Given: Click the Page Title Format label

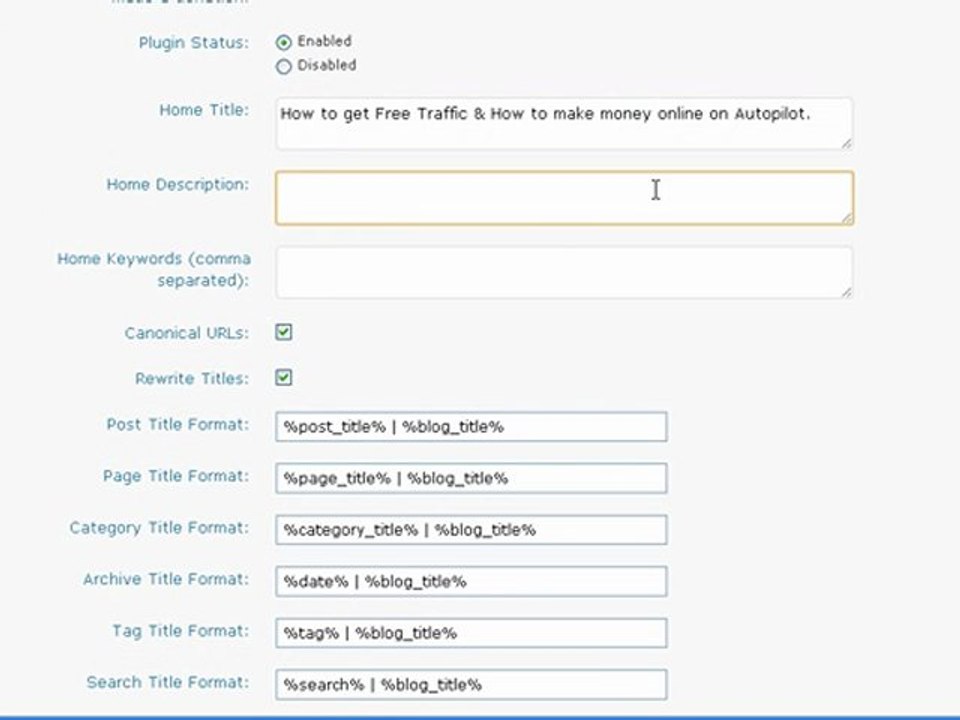Looking at the screenshot, I should (x=176, y=476).
